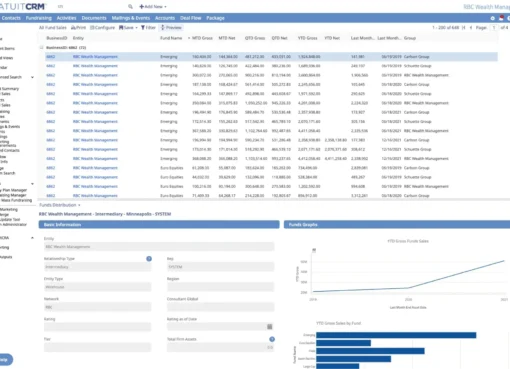
Task: Click the Entity Type field
Action: (x=97, y=287)
